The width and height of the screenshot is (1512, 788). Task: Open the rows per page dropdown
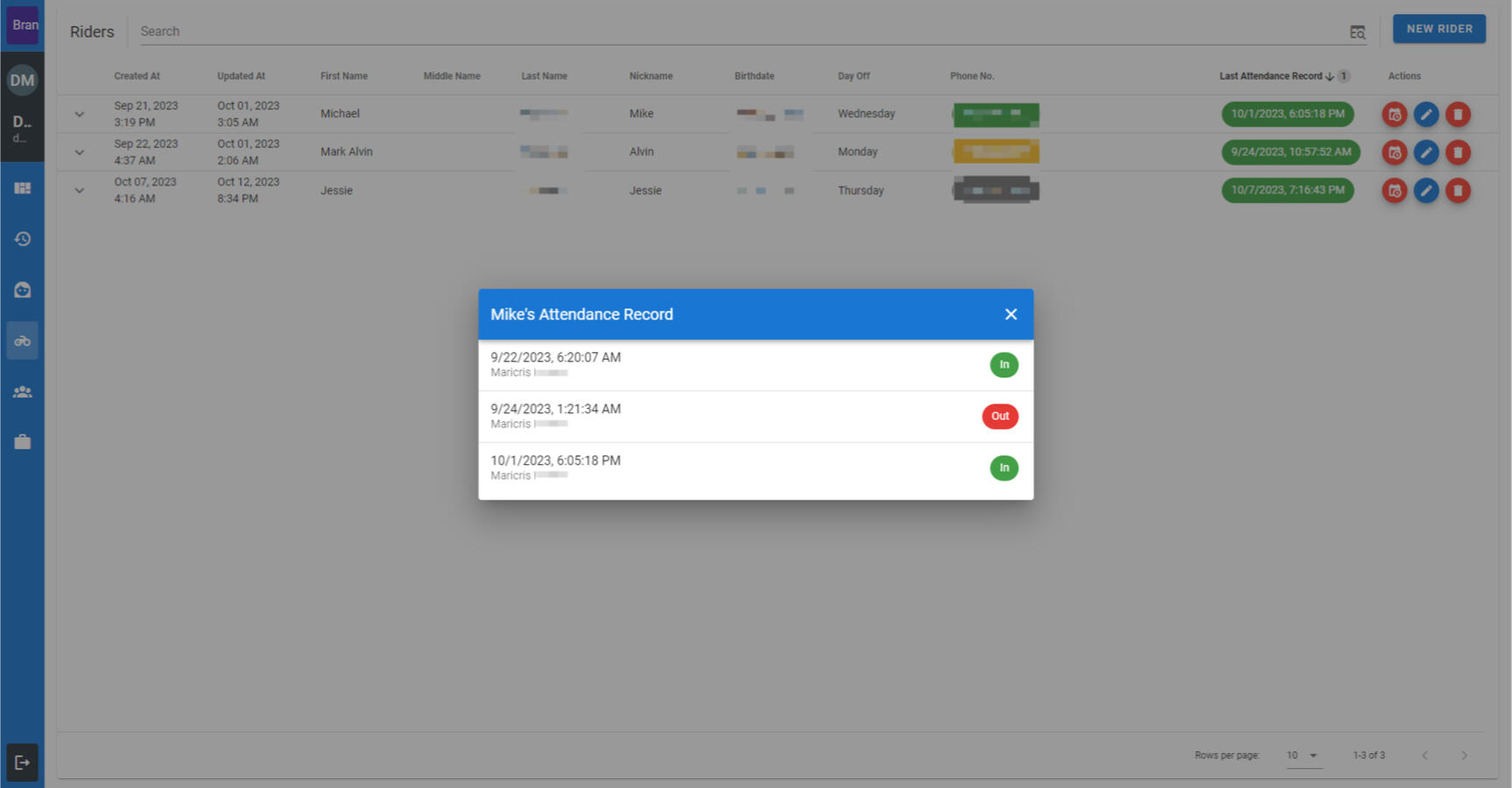click(1303, 756)
